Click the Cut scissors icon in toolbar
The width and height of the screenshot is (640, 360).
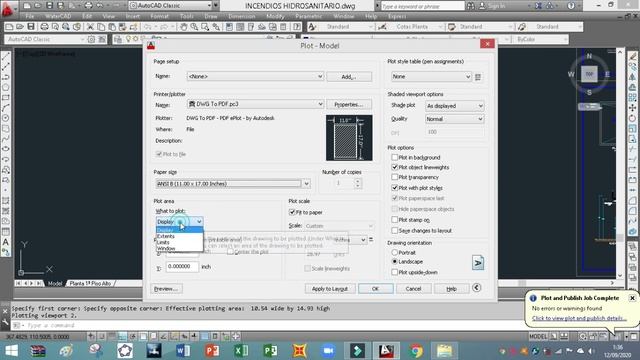coord(90,27)
